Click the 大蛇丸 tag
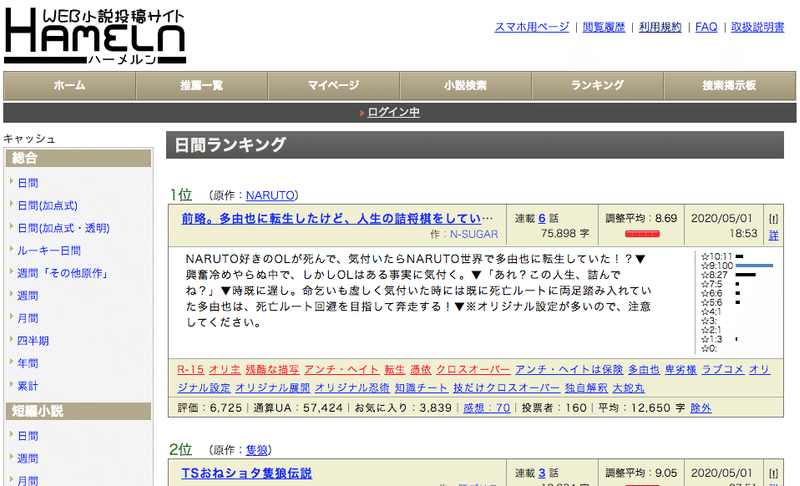The image size is (800, 486). 628,388
